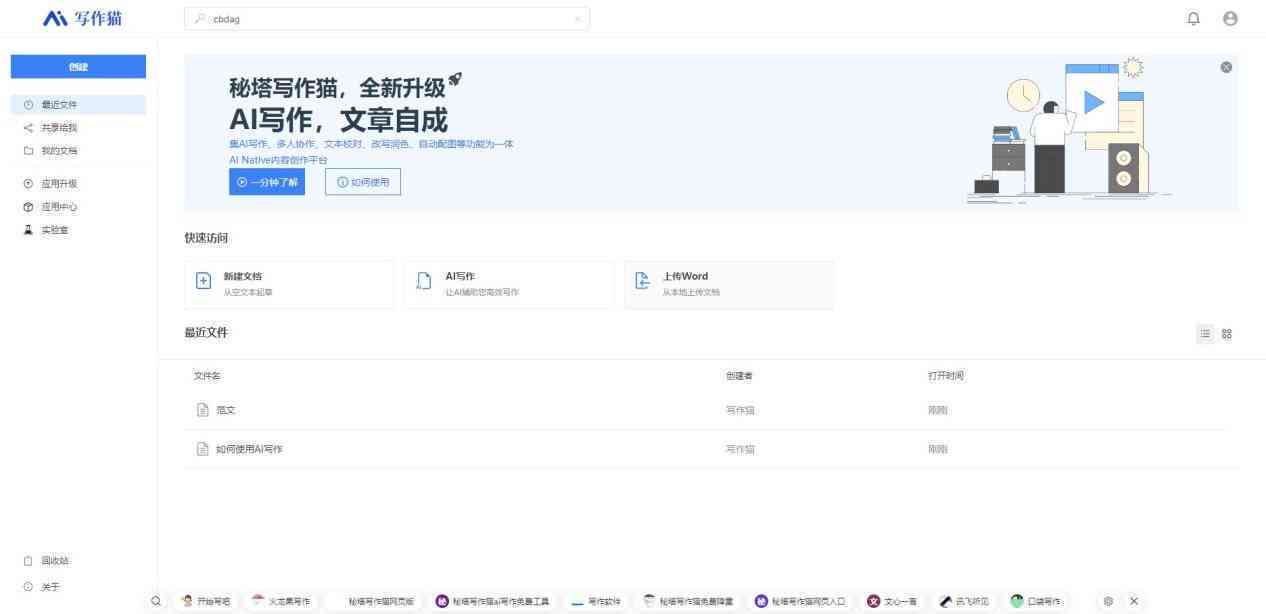1266x614 pixels.
Task: Open the notifications bell
Action: pyautogui.click(x=1193, y=18)
